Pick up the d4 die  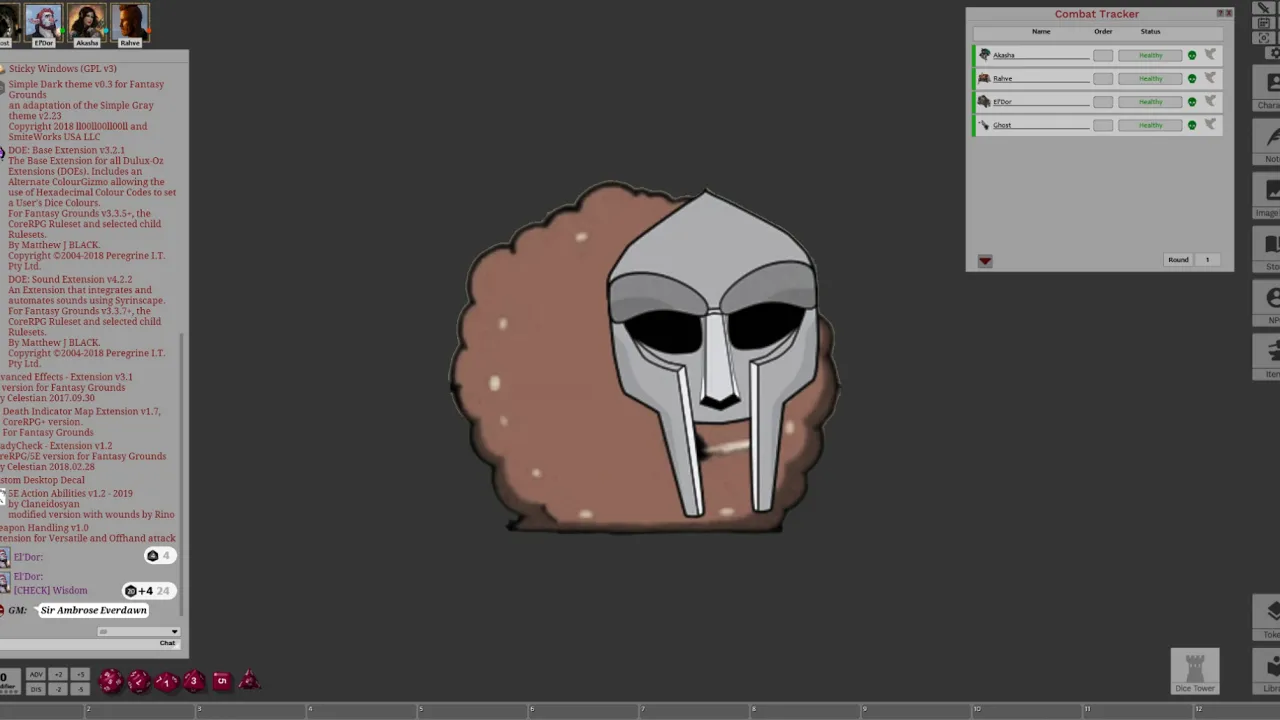click(249, 682)
